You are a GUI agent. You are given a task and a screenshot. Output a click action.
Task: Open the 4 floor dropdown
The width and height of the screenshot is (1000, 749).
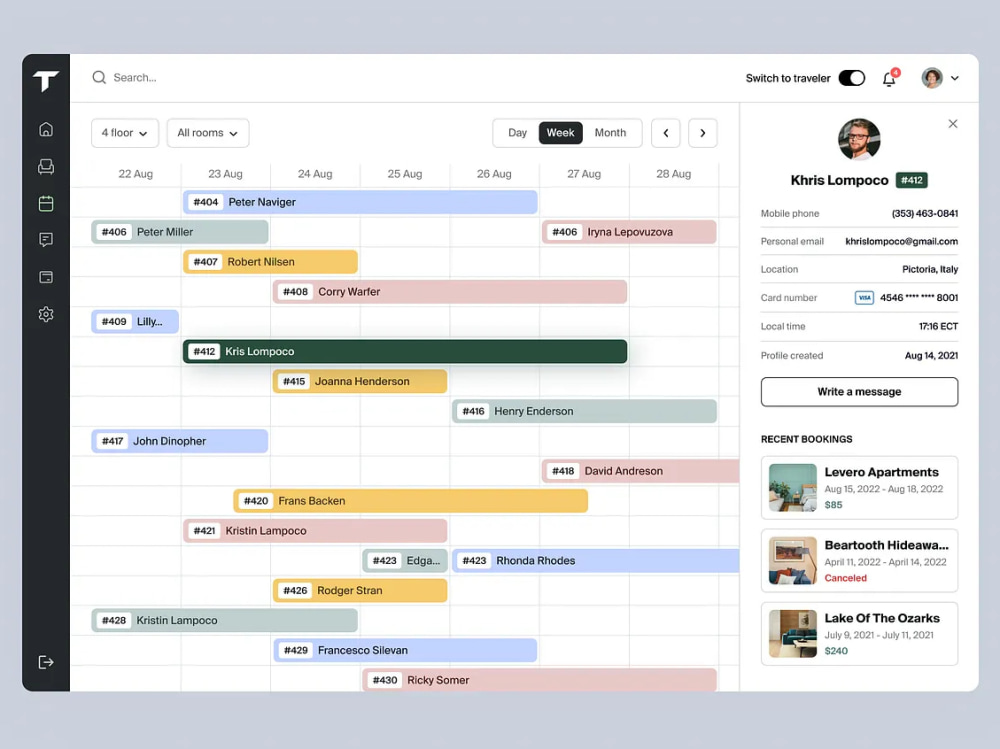[x=125, y=133]
